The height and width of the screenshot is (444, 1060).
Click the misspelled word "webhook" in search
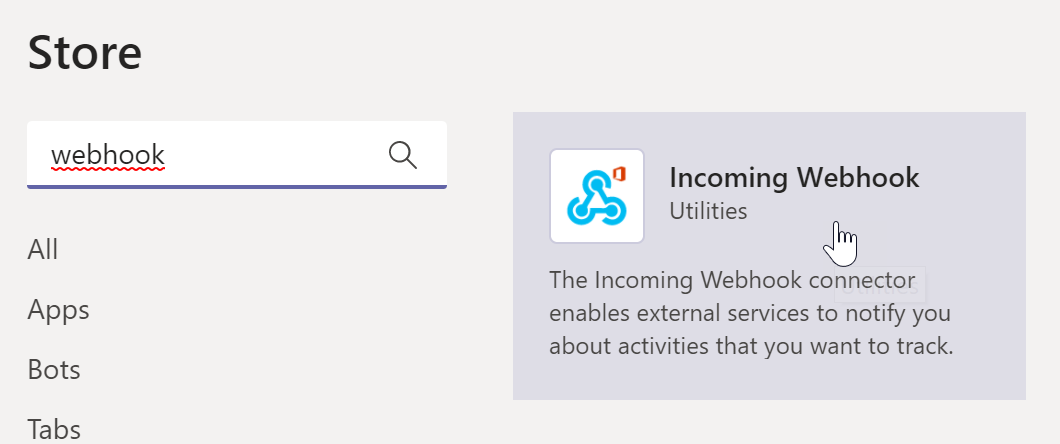coord(107,156)
